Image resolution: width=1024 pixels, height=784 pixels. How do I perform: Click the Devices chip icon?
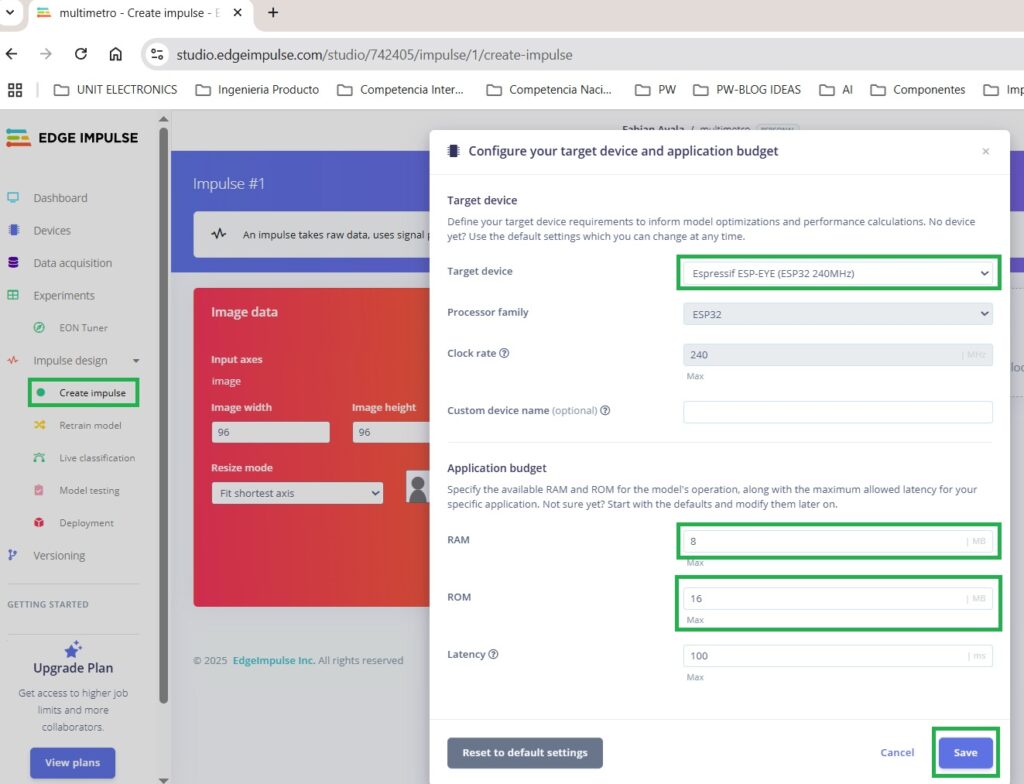coord(13,230)
